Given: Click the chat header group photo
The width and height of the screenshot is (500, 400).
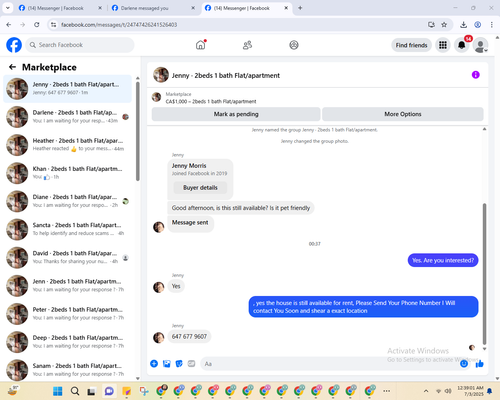Looking at the screenshot, I should [161, 75].
